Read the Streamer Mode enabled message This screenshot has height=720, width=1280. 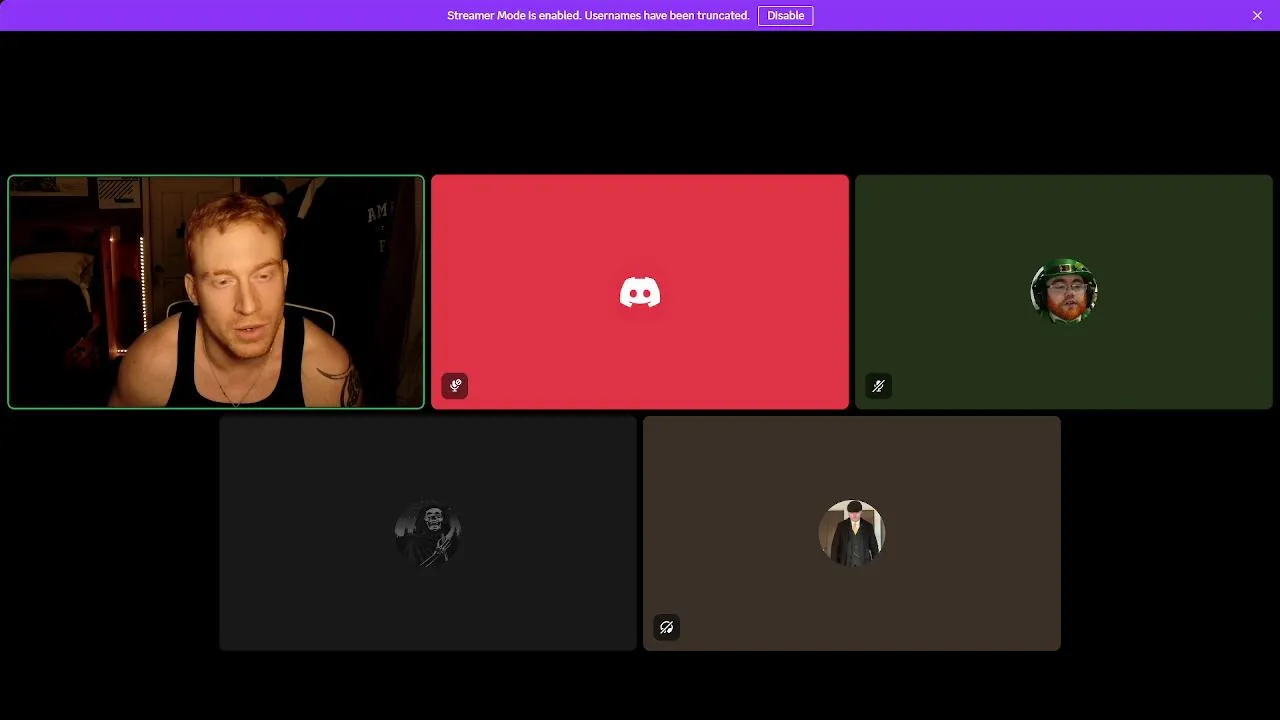[598, 16]
